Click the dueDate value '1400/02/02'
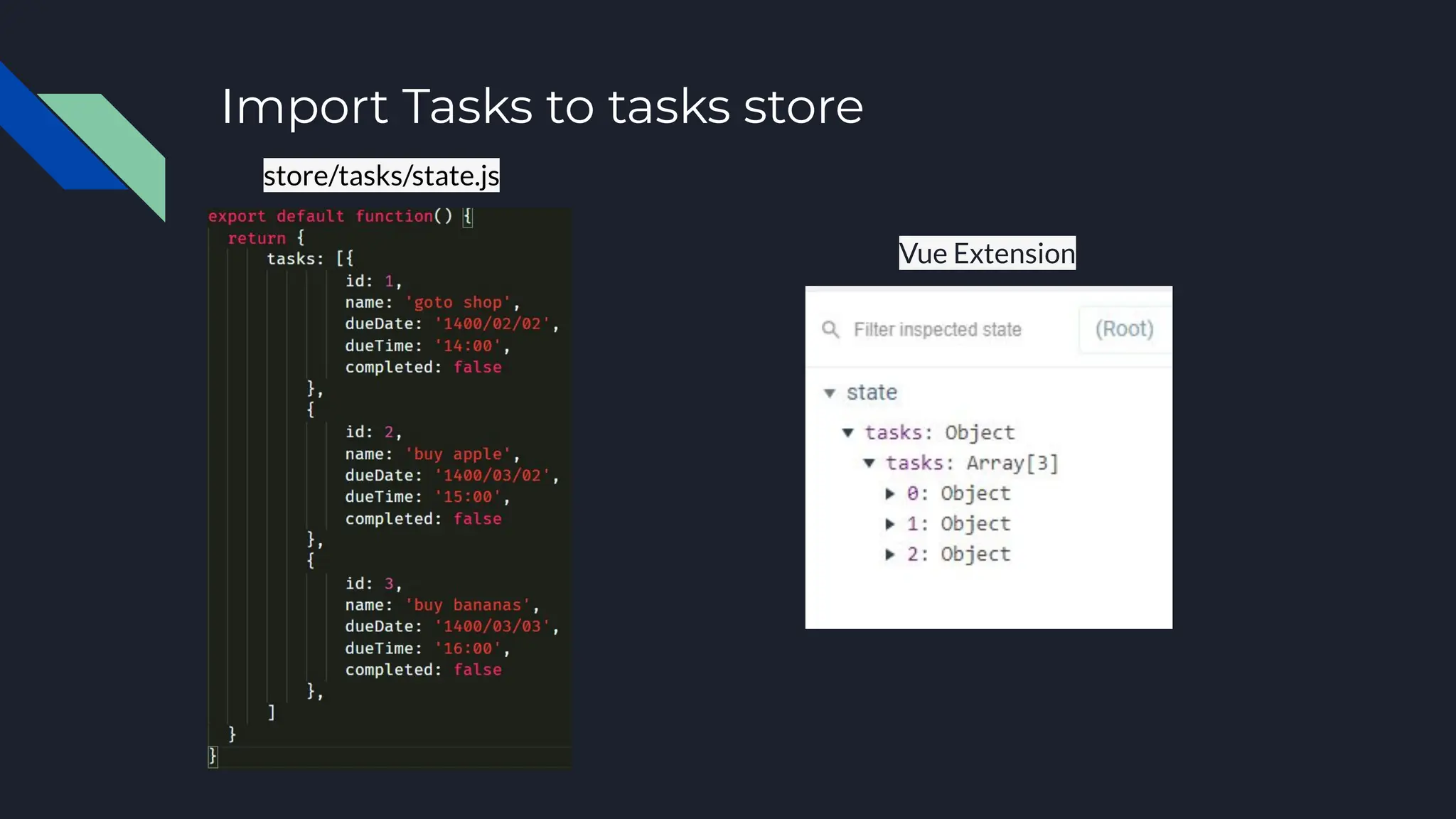This screenshot has height=819, width=1456. [493, 324]
